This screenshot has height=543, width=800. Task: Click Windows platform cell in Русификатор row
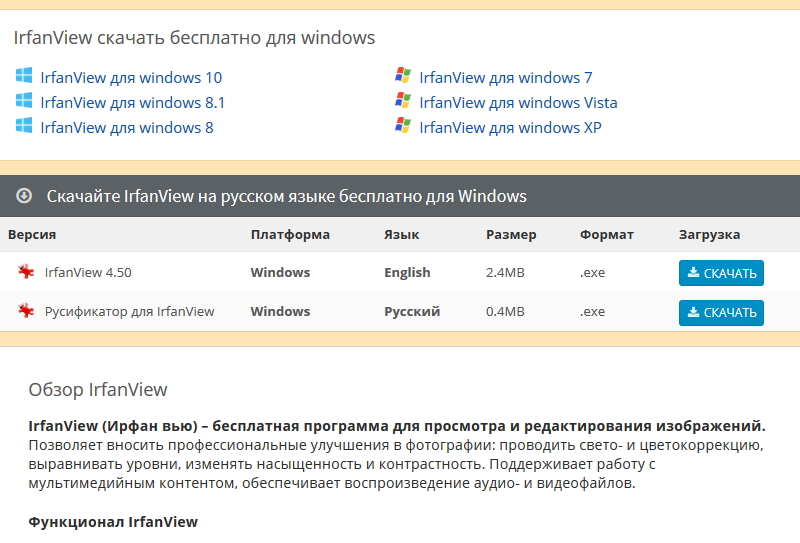click(280, 312)
